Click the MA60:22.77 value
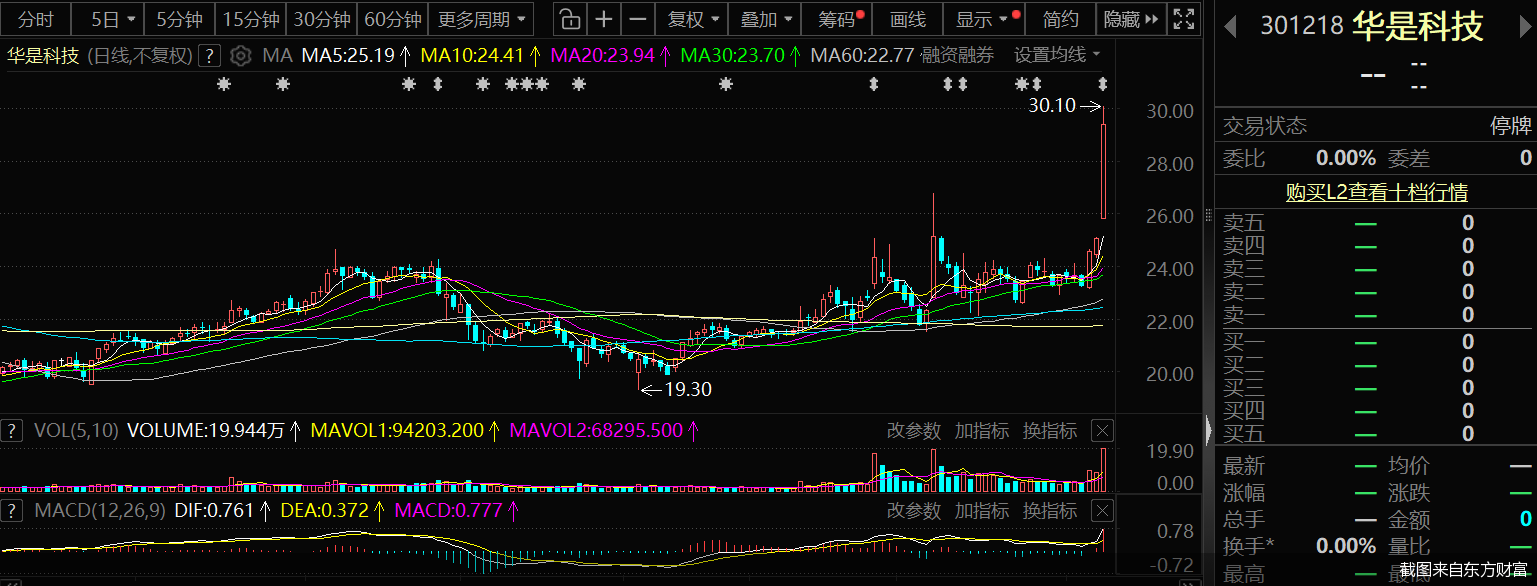This screenshot has height=586, width=1537. 862,55
